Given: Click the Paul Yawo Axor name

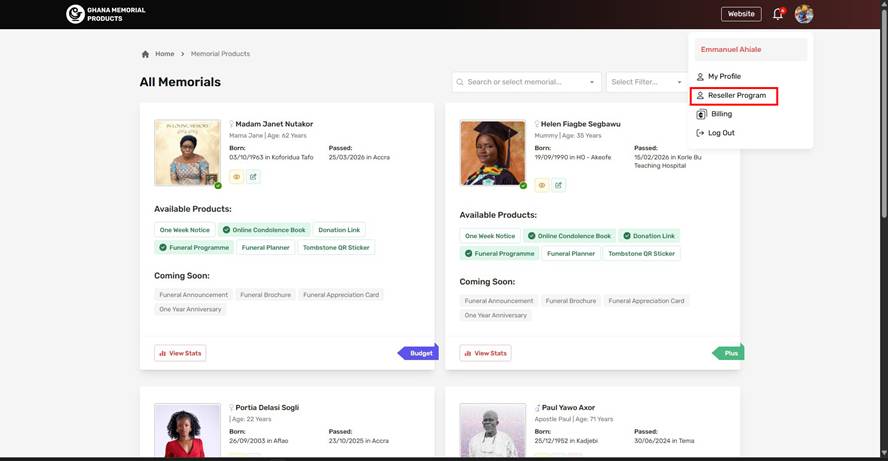Looking at the screenshot, I should point(568,408).
